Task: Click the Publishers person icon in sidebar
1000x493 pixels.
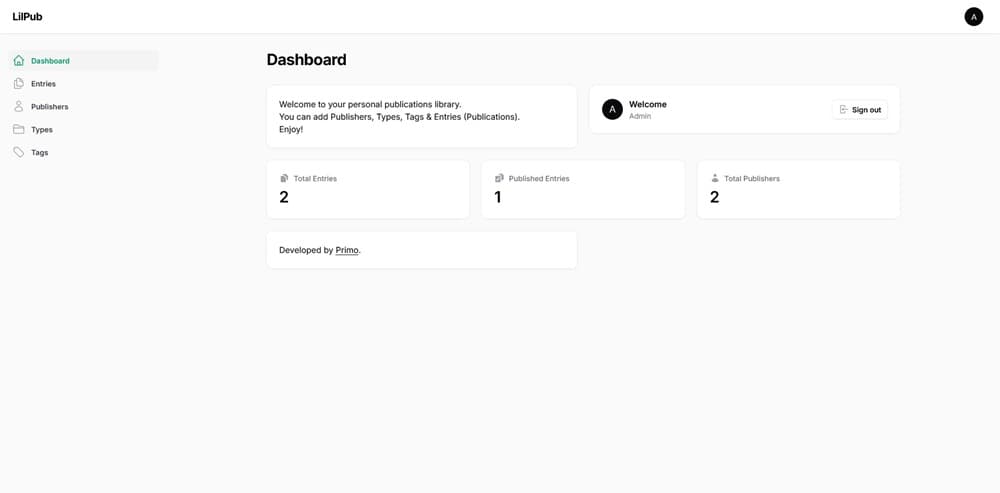Action: point(19,107)
